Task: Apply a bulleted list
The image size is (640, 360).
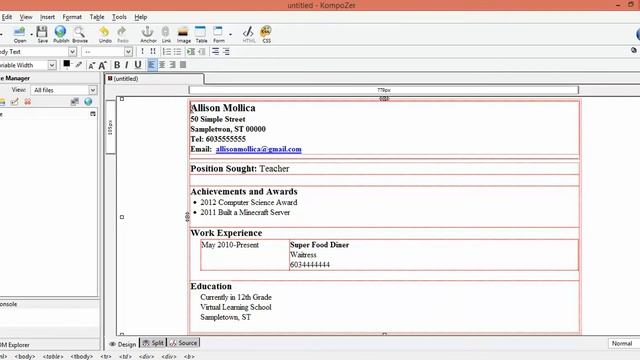Action: pos(177,52)
